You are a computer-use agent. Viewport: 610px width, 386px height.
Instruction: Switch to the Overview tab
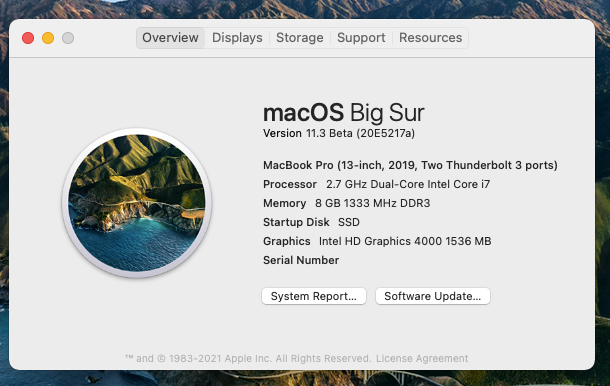click(170, 38)
